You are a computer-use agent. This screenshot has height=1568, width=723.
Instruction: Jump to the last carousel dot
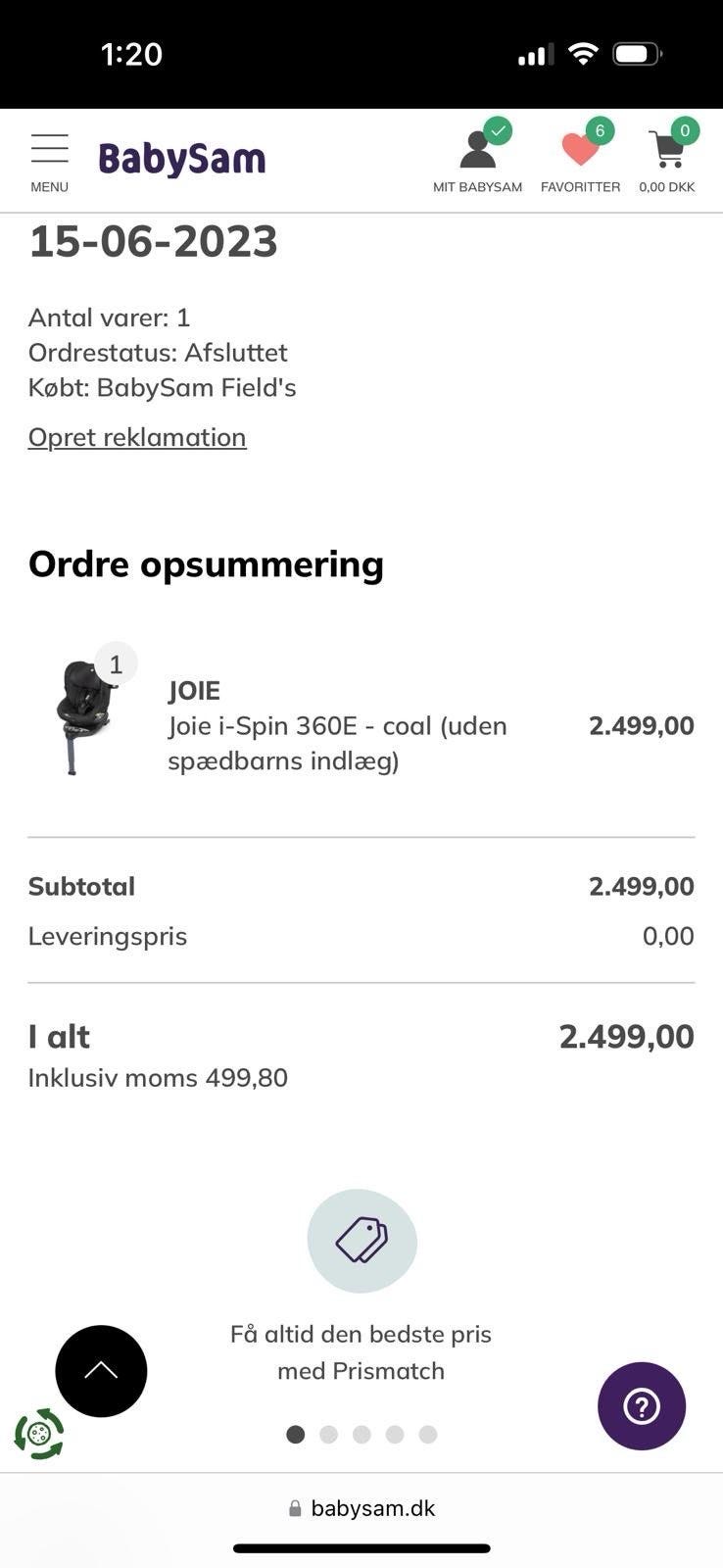click(428, 1435)
